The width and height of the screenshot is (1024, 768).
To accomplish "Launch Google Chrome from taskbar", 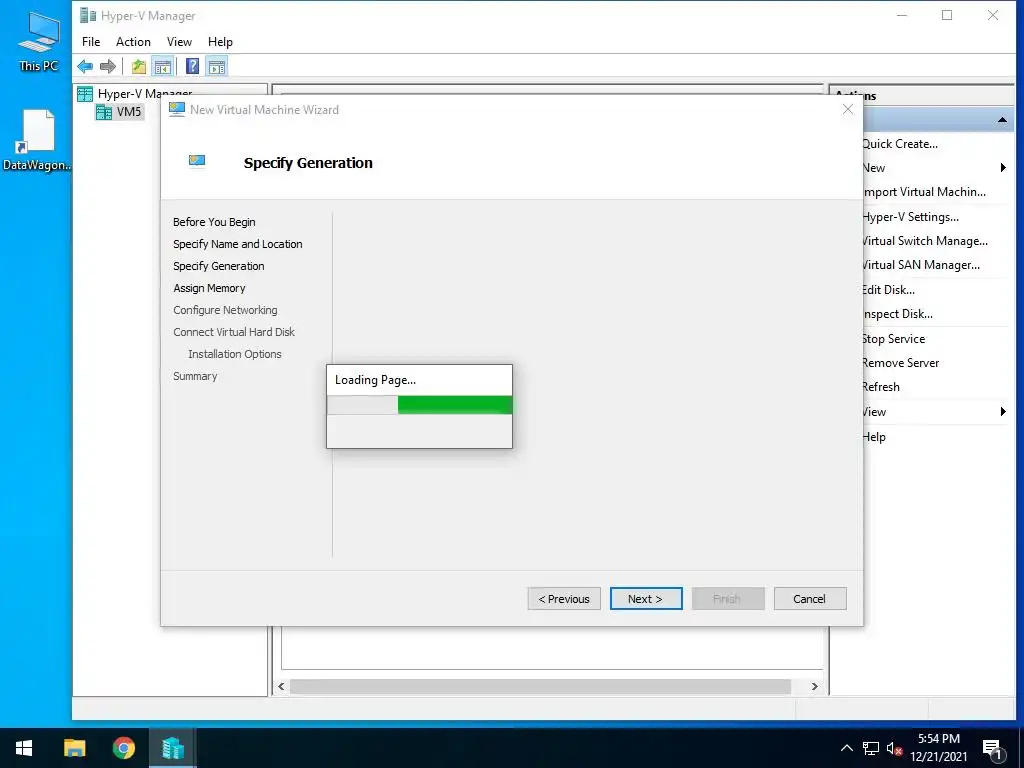I will 123,748.
